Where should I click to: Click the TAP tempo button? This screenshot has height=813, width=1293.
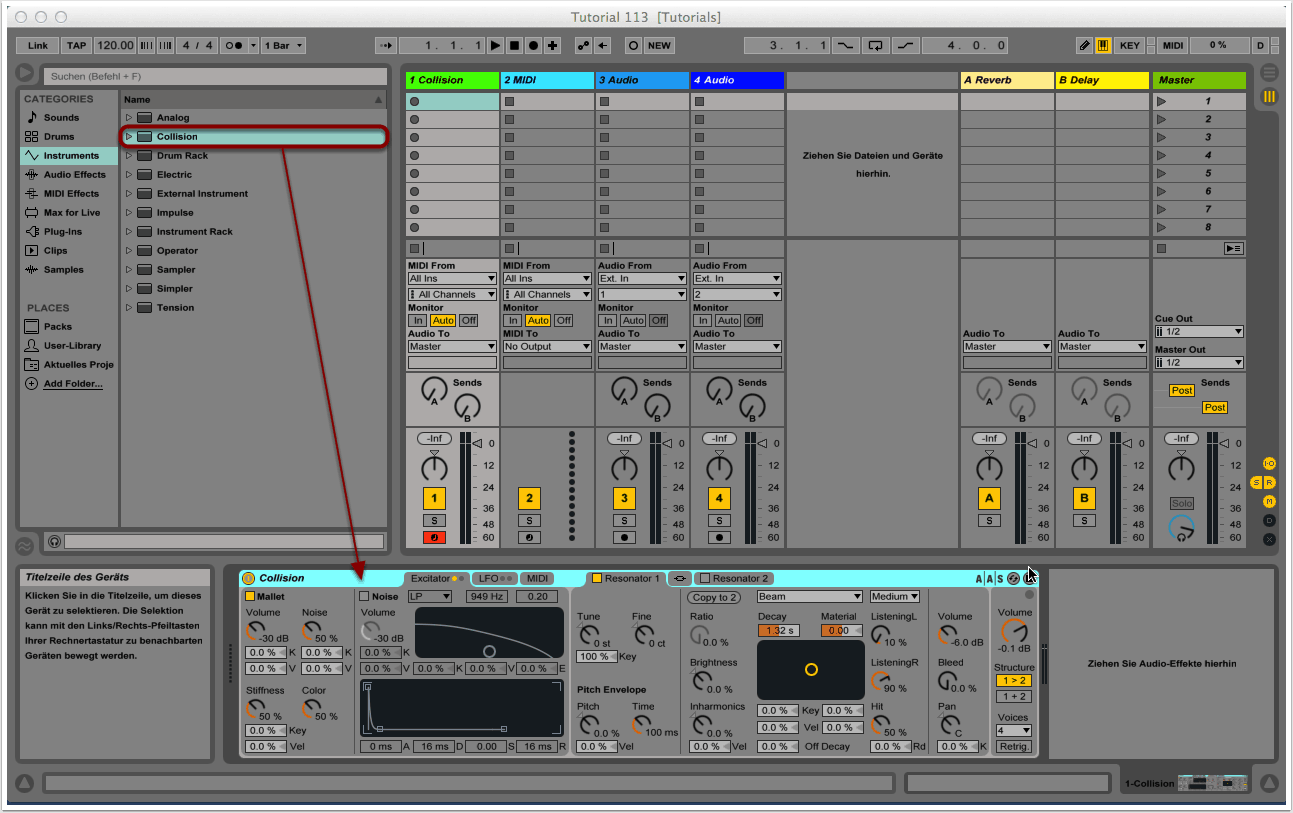click(x=77, y=45)
